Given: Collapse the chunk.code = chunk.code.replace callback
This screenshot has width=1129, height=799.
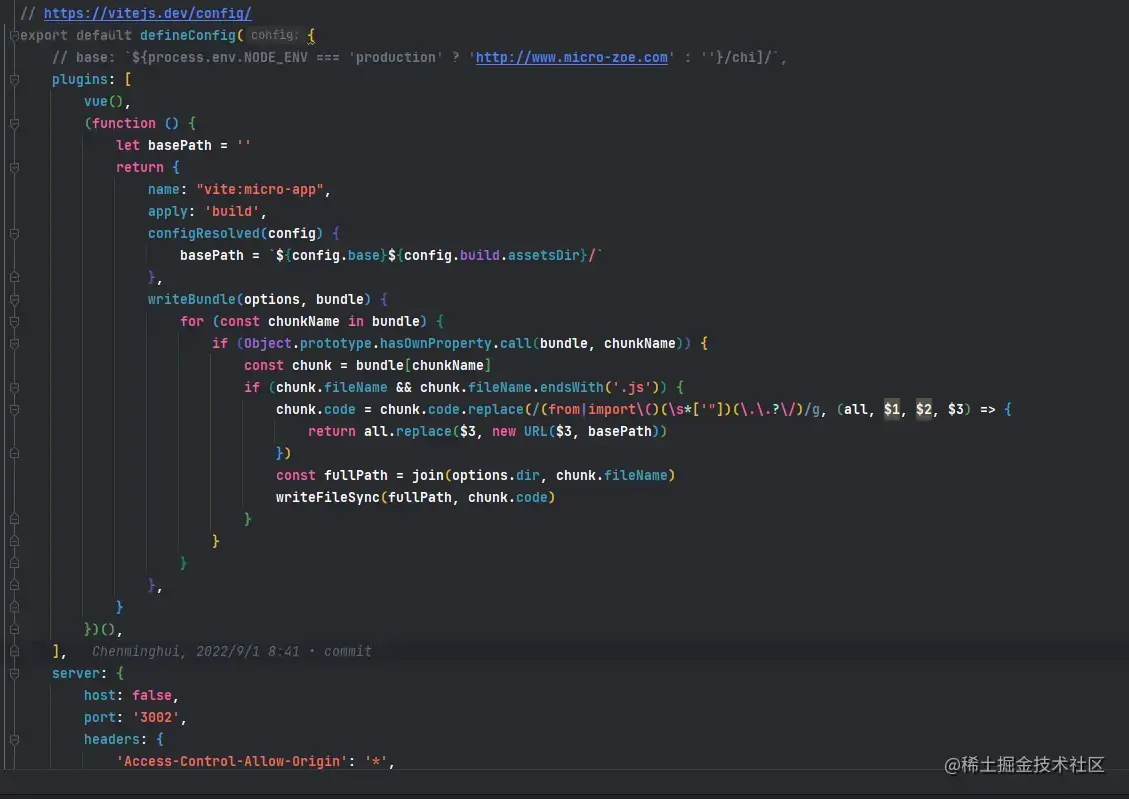Looking at the screenshot, I should [14, 410].
